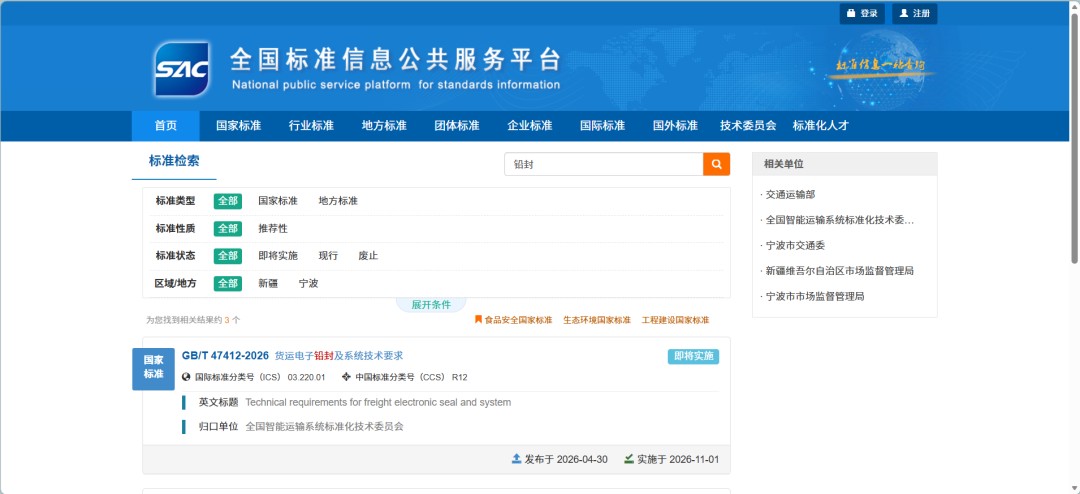
Task: Open 国际标准 navigation item
Action: click(x=603, y=126)
